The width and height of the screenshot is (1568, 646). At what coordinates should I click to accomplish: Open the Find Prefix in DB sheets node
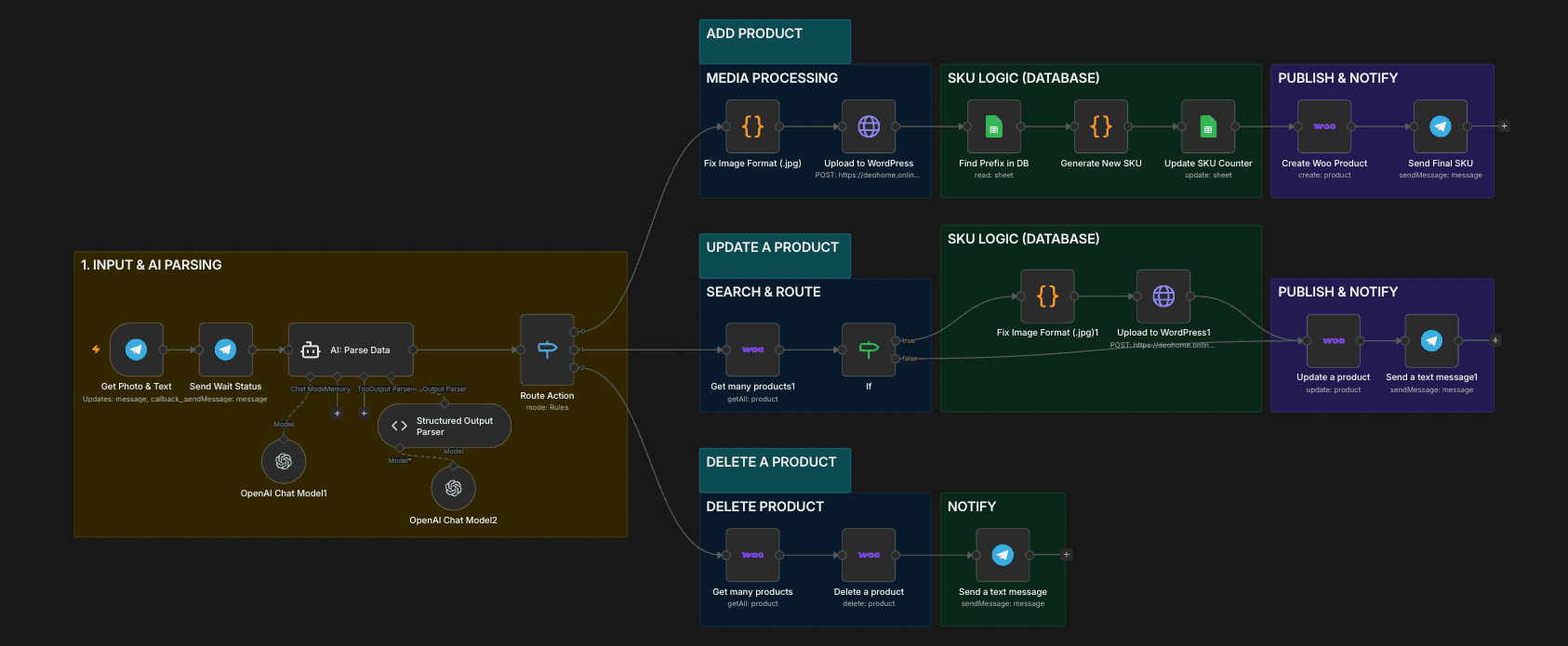point(994,126)
